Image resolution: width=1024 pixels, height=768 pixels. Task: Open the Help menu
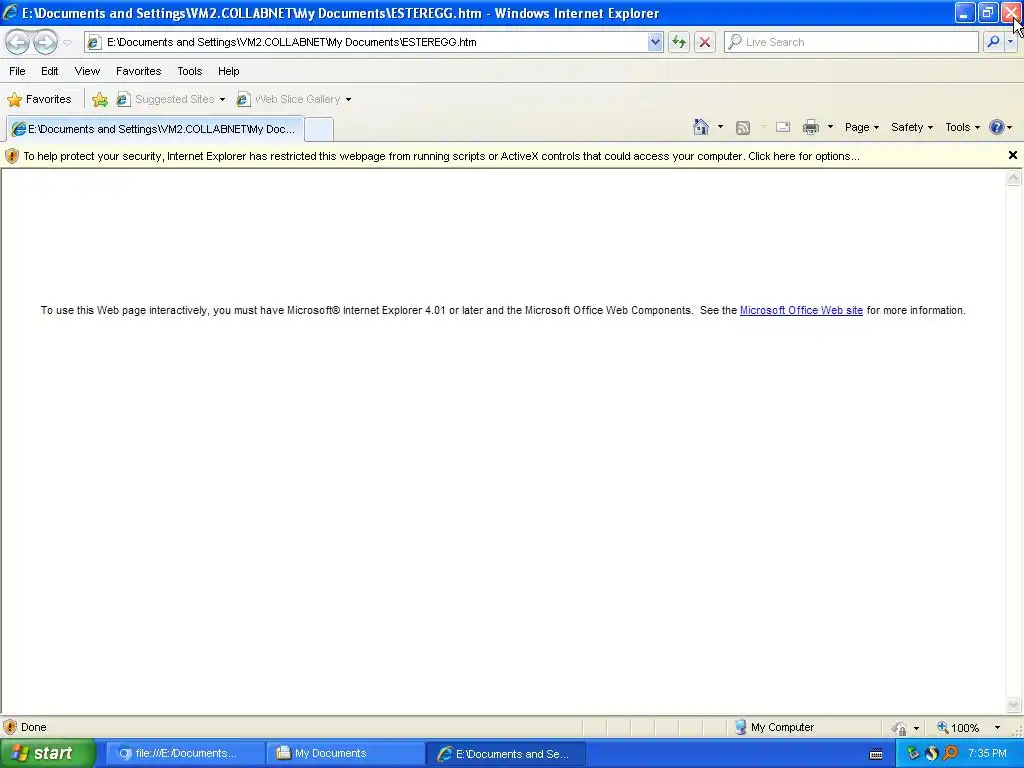(229, 71)
